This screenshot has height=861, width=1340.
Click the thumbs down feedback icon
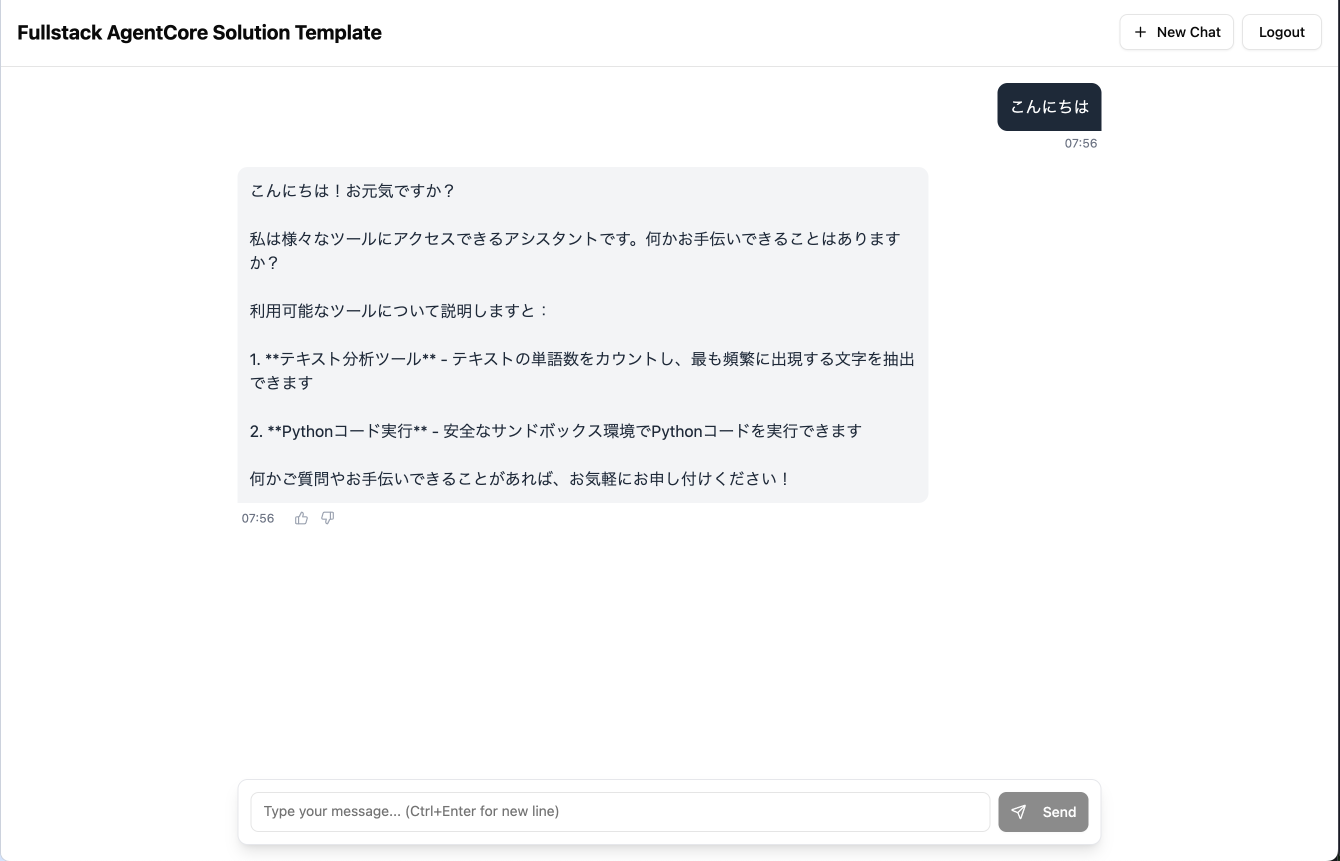tap(328, 518)
